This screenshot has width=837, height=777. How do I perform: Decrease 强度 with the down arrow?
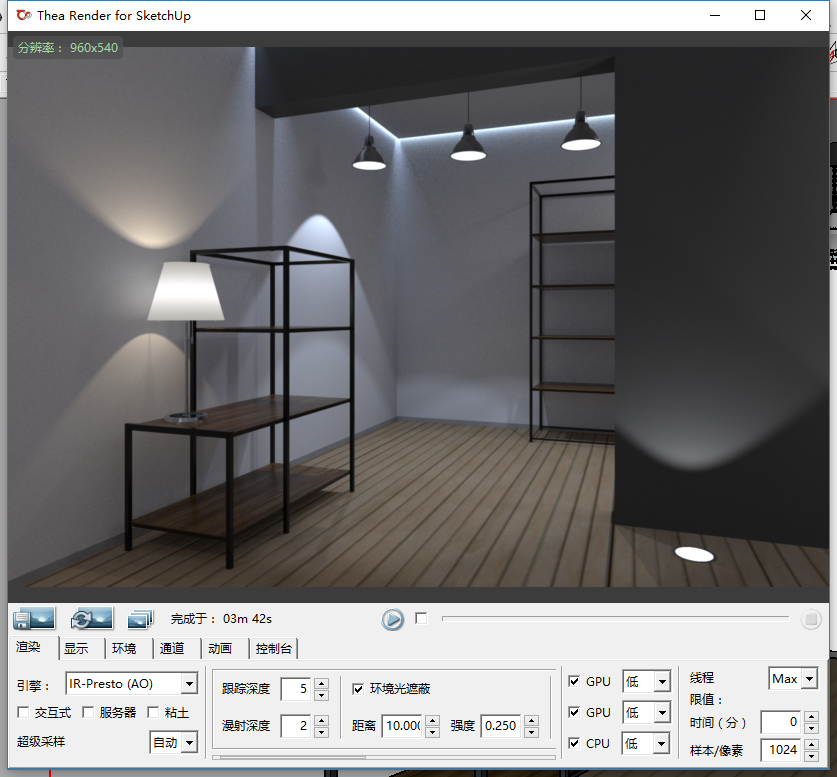click(x=531, y=732)
